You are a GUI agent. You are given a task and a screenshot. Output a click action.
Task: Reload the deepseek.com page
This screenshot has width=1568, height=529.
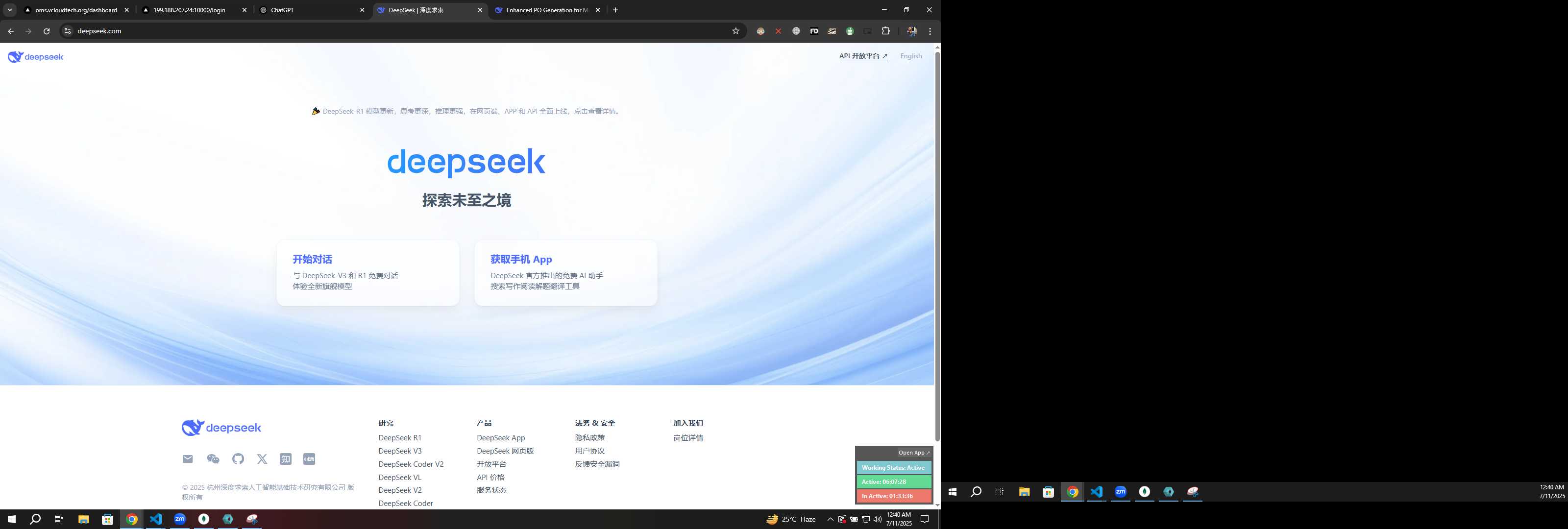(x=46, y=31)
